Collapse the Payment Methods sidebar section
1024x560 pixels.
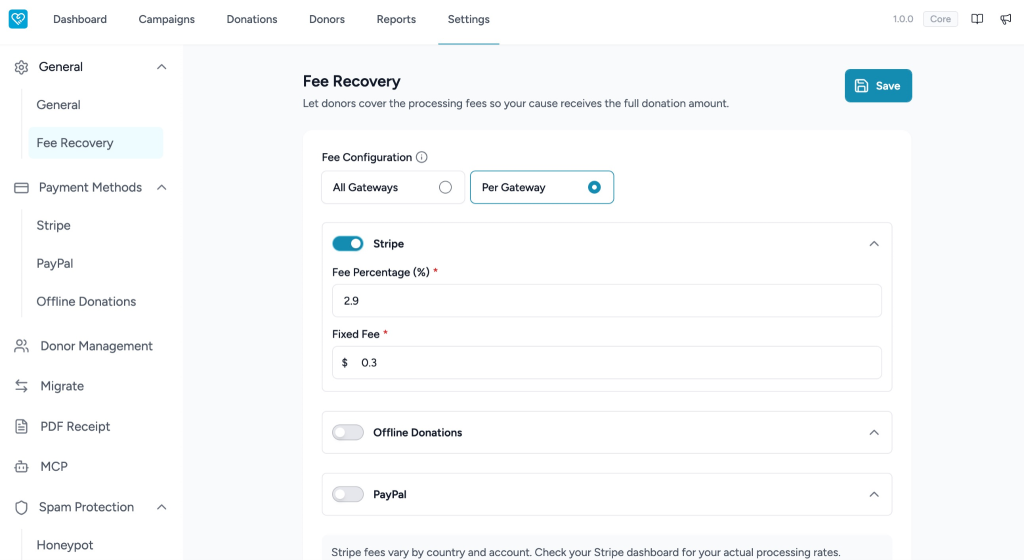click(x=161, y=187)
